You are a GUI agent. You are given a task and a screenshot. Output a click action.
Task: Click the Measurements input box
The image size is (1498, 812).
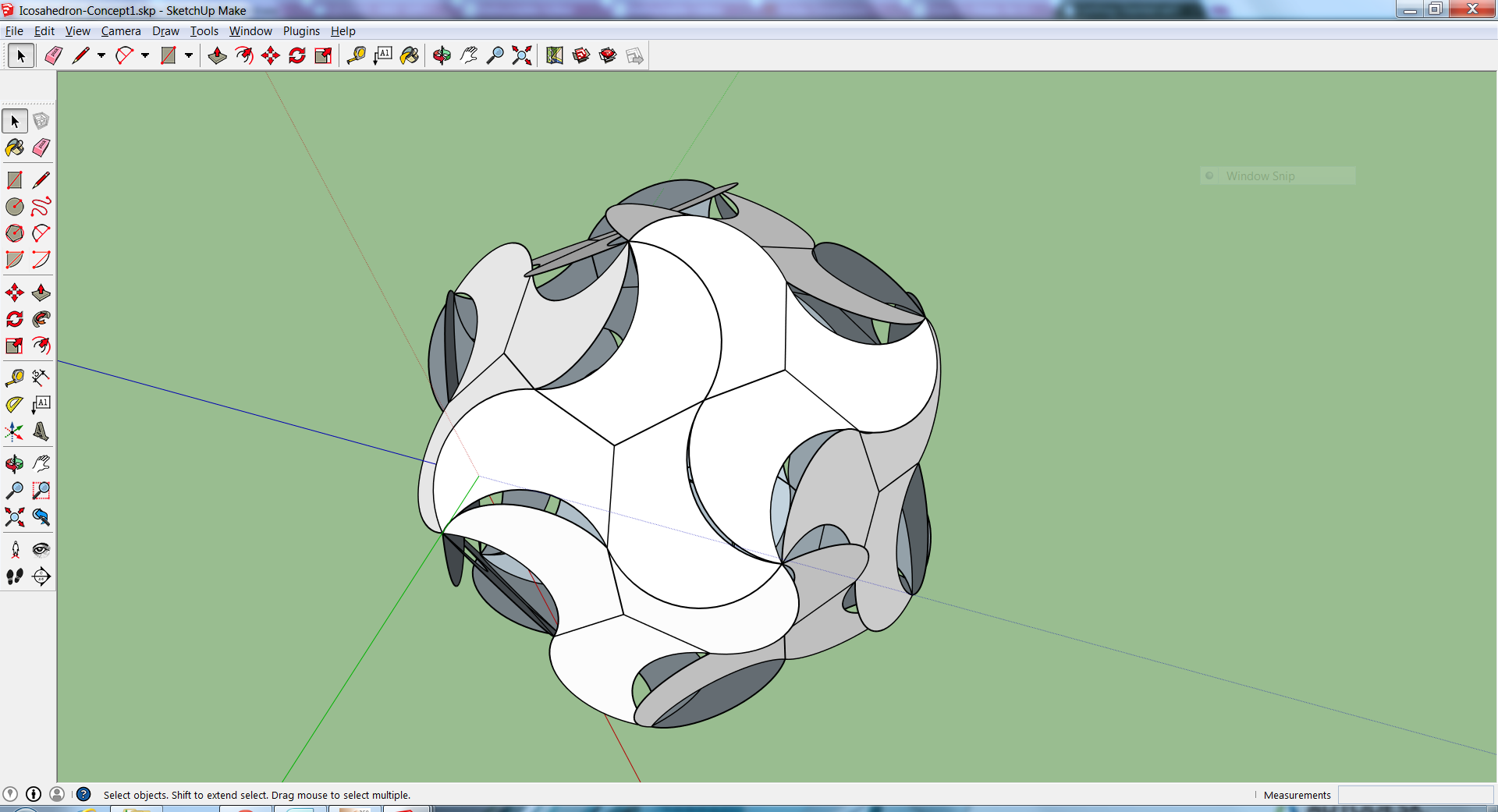pos(1415,795)
